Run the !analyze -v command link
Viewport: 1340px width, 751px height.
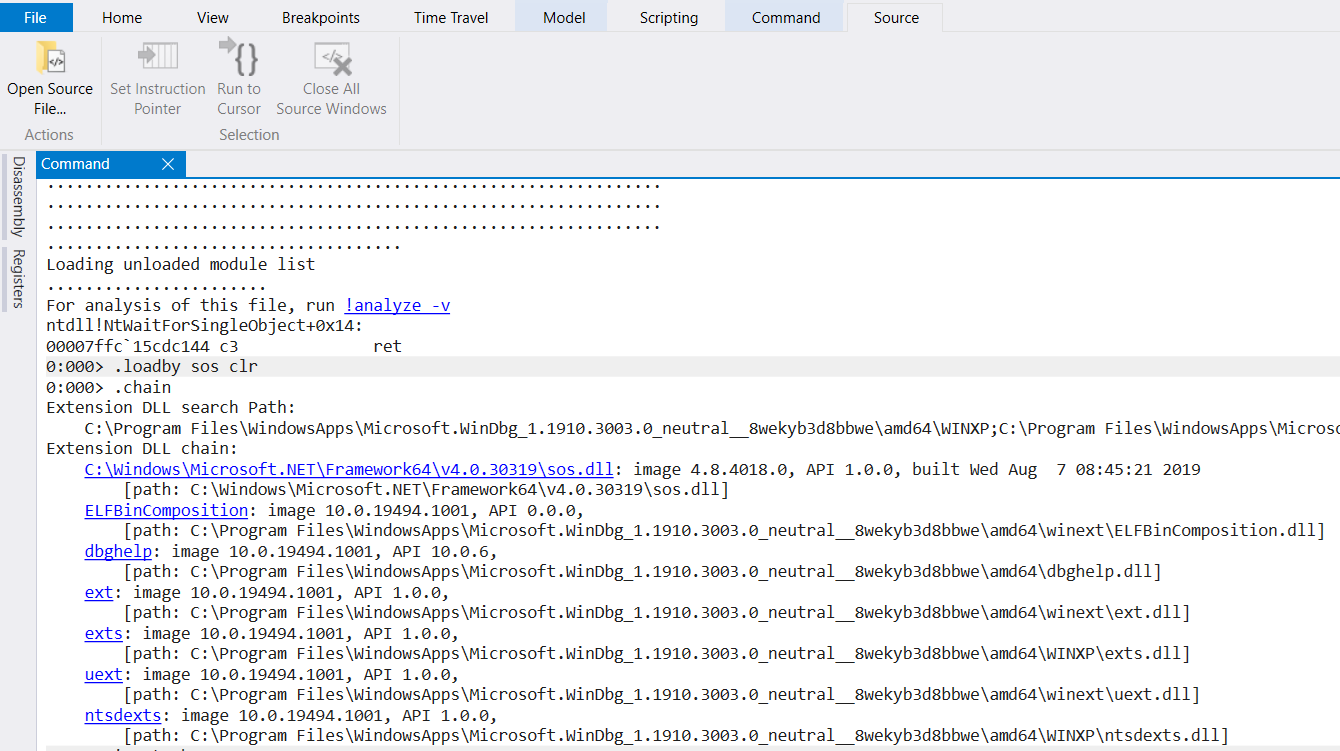(x=397, y=305)
